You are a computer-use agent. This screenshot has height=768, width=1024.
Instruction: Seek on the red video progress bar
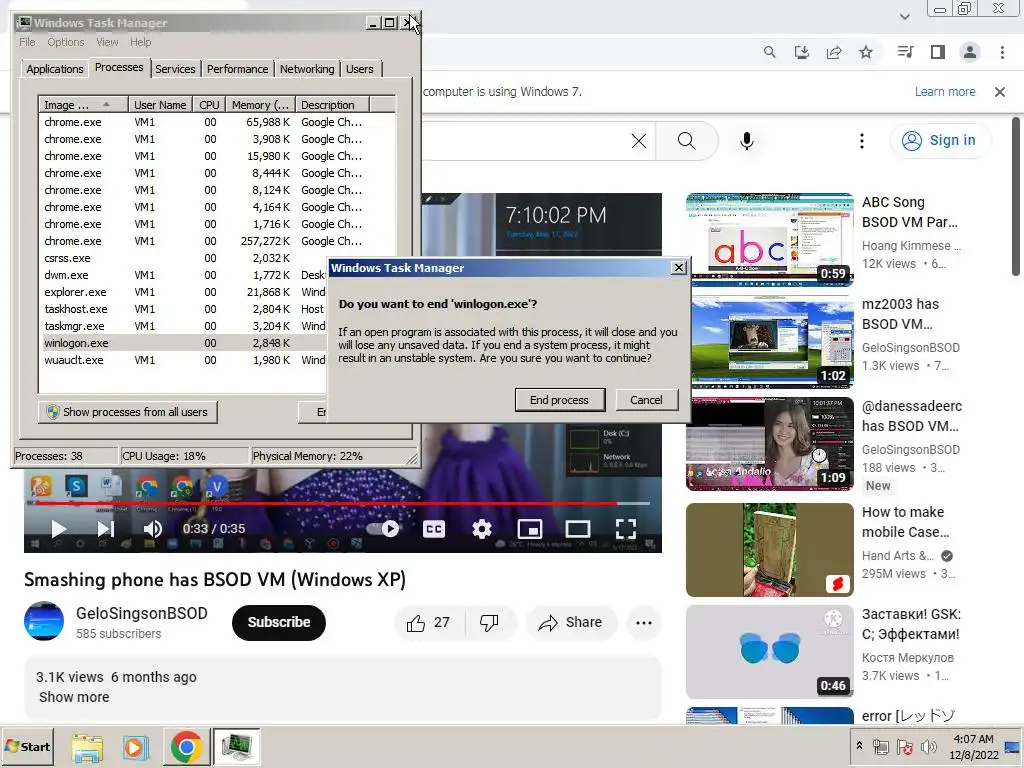(x=343, y=504)
